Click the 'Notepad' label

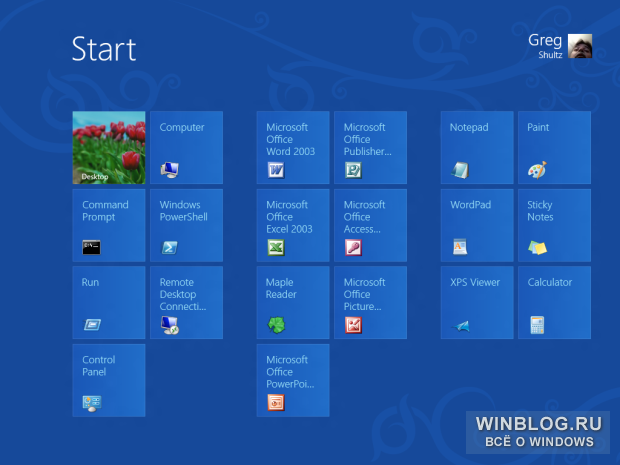point(469,127)
